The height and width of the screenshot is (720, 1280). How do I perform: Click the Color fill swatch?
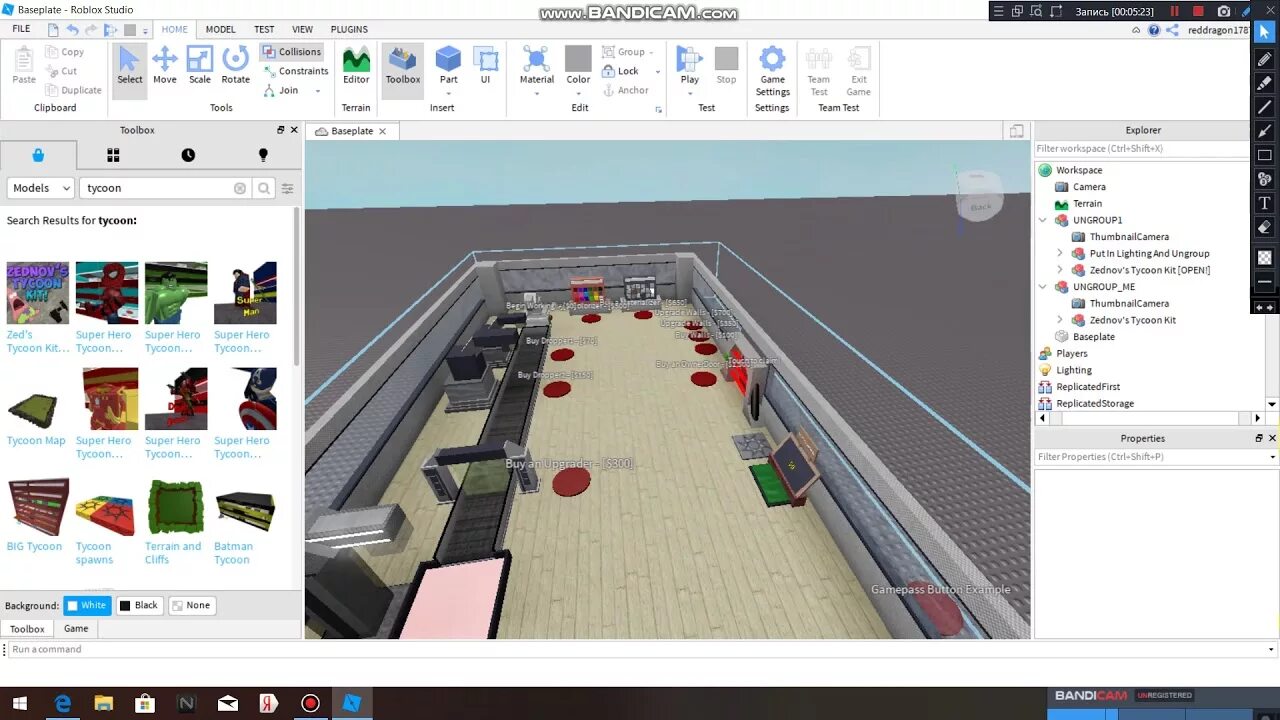[x=578, y=58]
